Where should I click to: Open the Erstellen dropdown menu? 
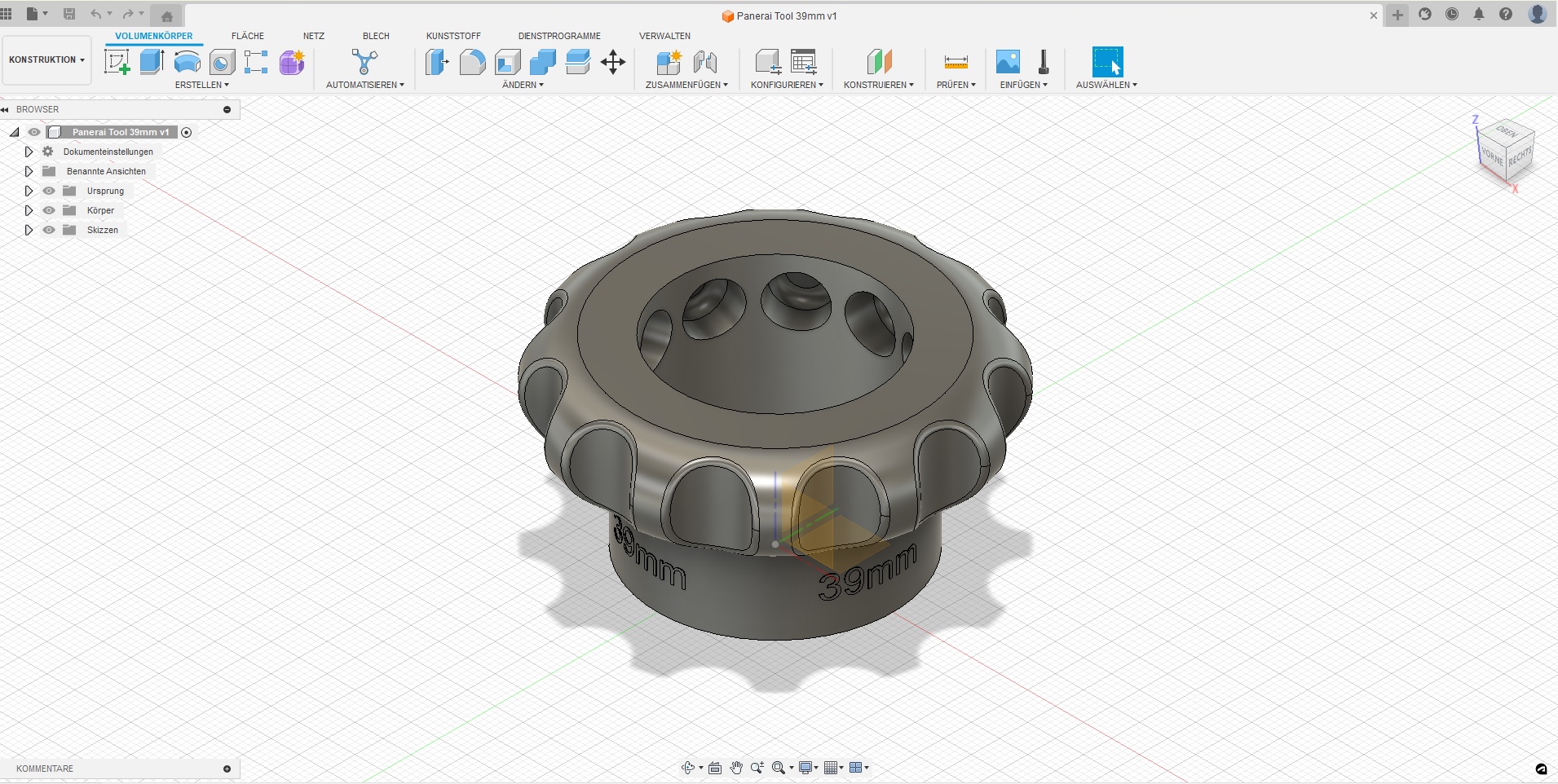click(x=201, y=85)
